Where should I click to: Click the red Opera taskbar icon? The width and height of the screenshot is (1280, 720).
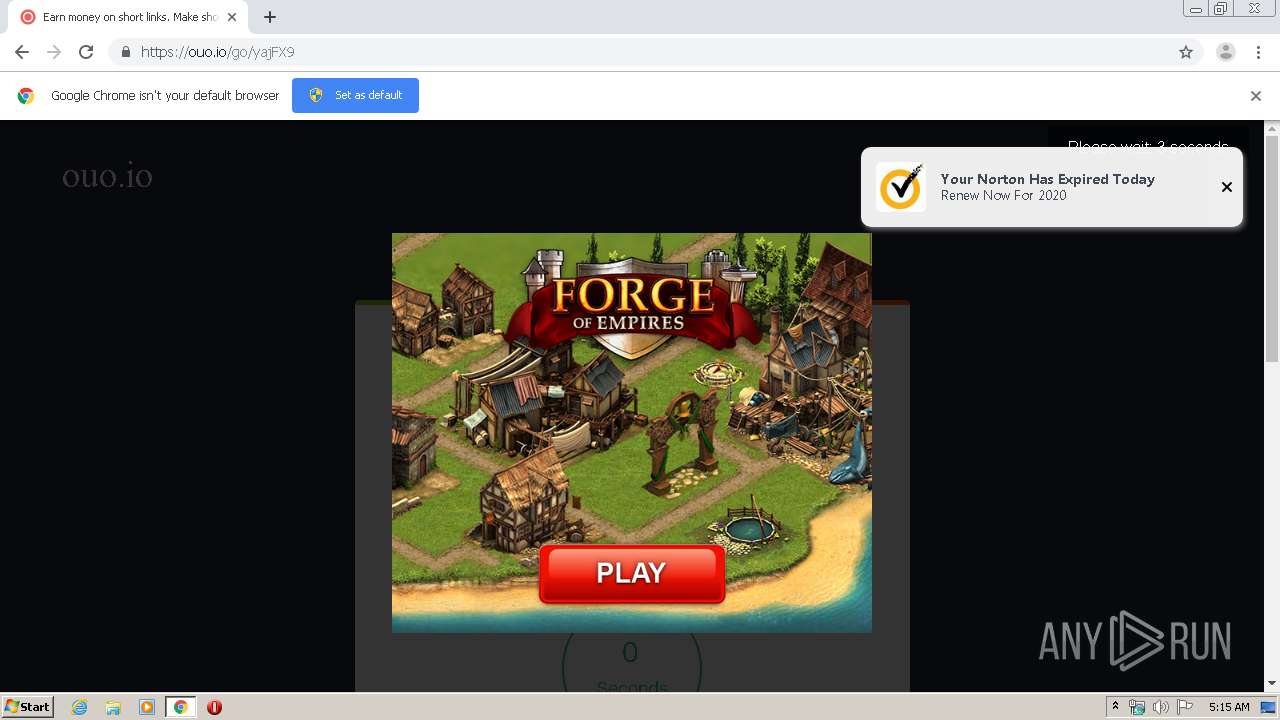214,707
